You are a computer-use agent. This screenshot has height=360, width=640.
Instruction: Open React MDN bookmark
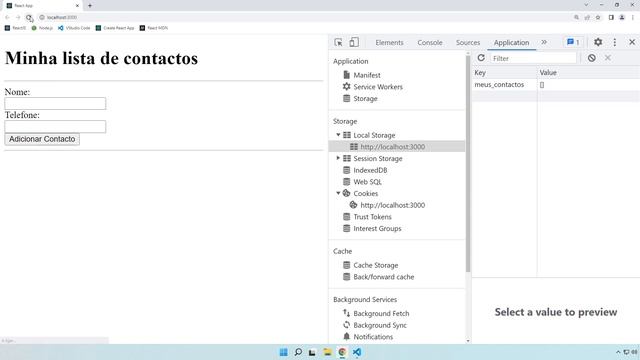tap(154, 28)
